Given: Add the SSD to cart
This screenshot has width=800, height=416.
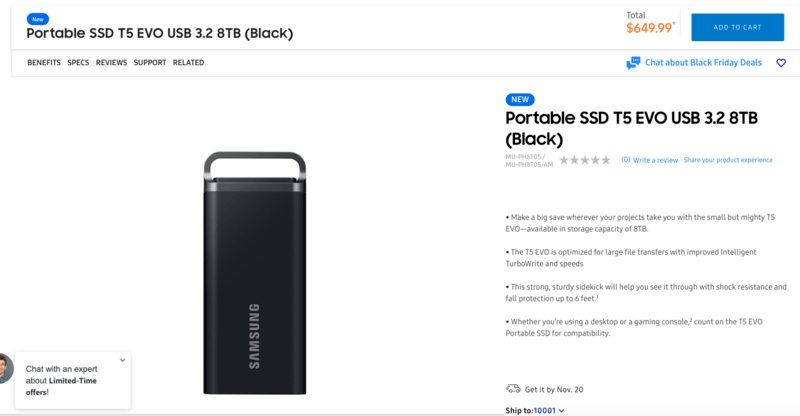Looking at the screenshot, I should 737,27.
